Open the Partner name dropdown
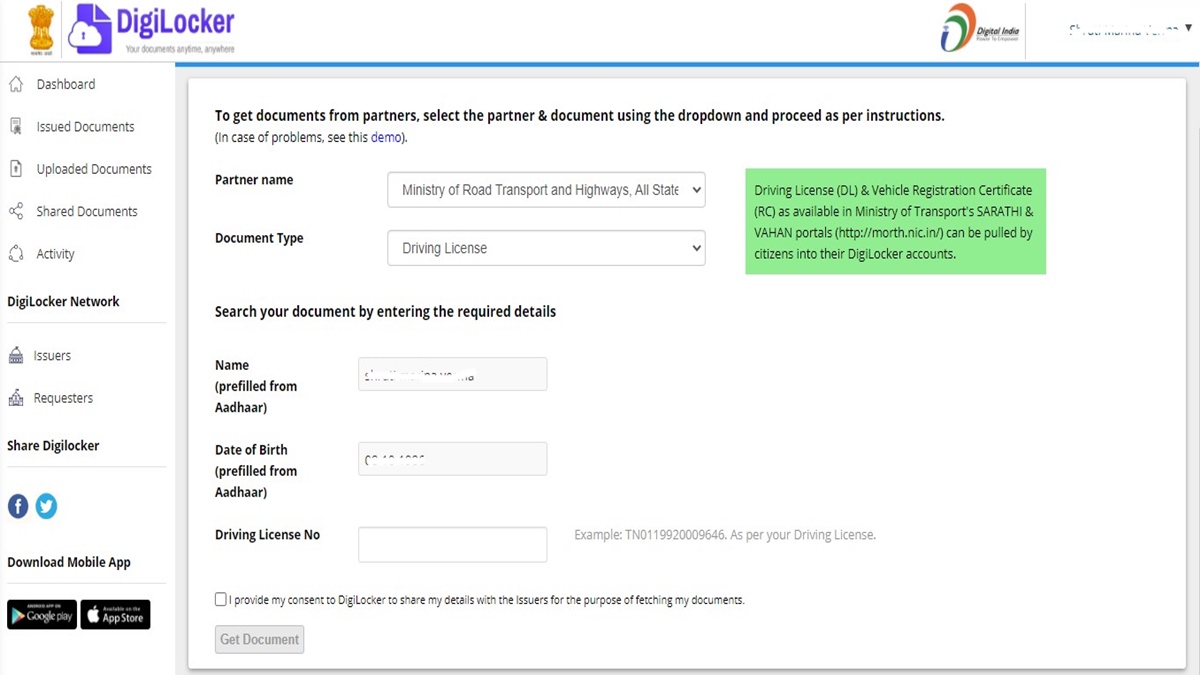 546,190
